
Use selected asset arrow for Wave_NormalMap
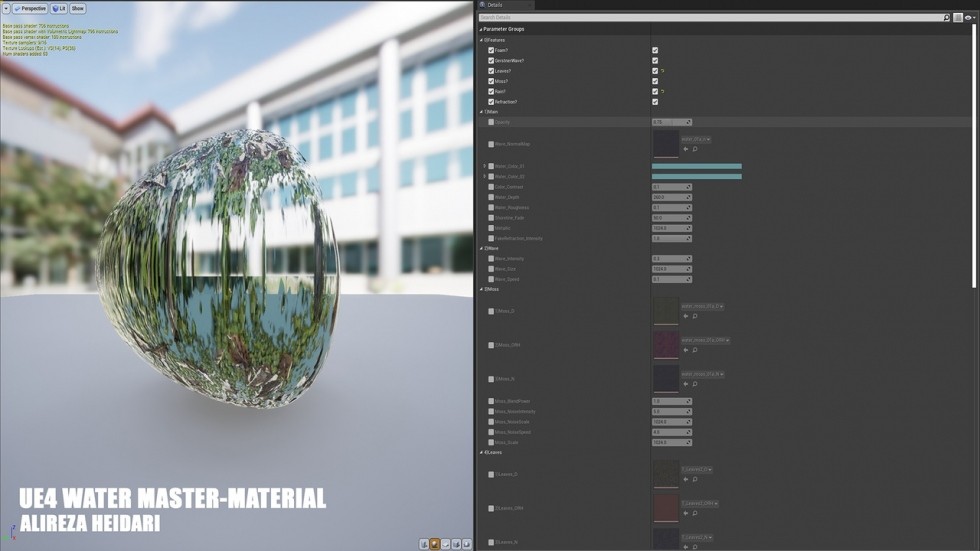685,149
